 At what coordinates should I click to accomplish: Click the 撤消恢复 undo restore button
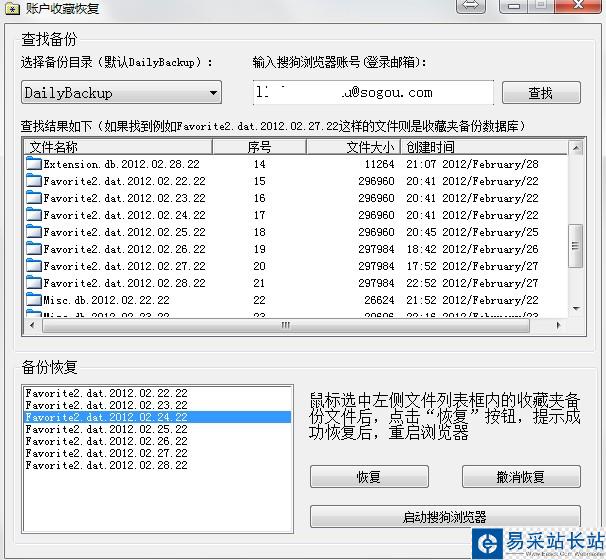pos(521,477)
